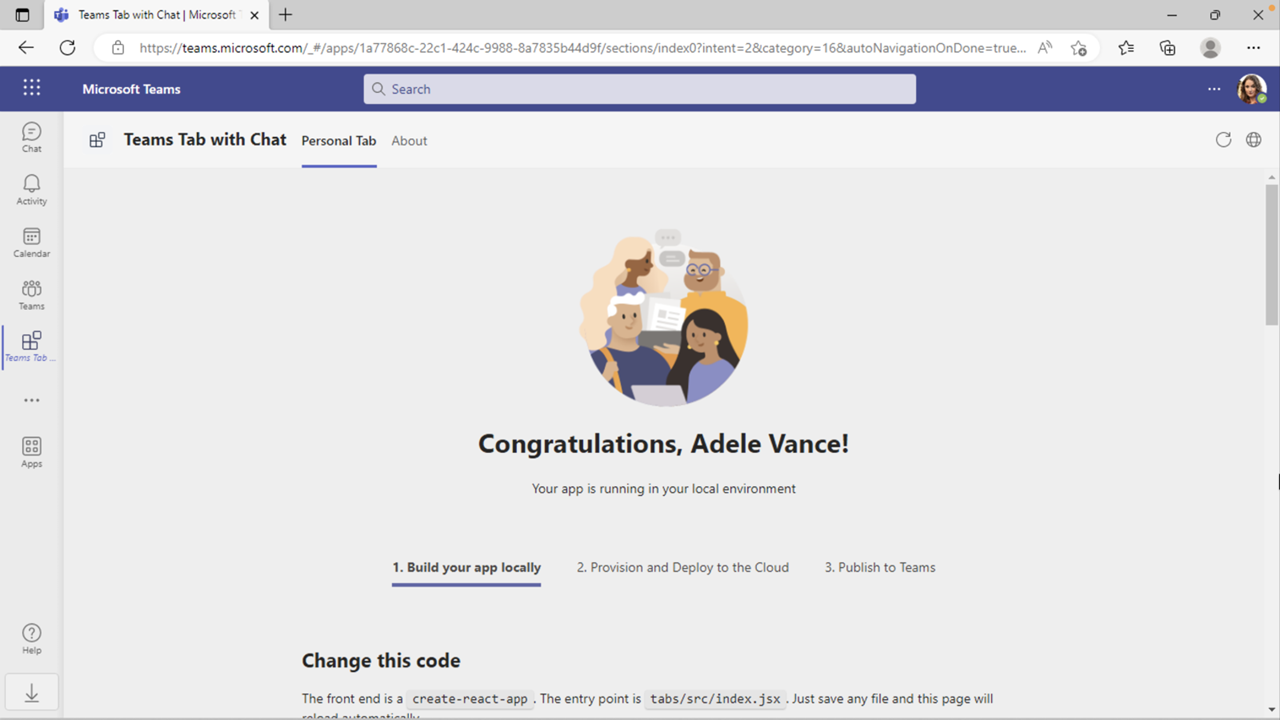The height and width of the screenshot is (720, 1280).
Task: View site information lock icon
Action: [x=118, y=47]
